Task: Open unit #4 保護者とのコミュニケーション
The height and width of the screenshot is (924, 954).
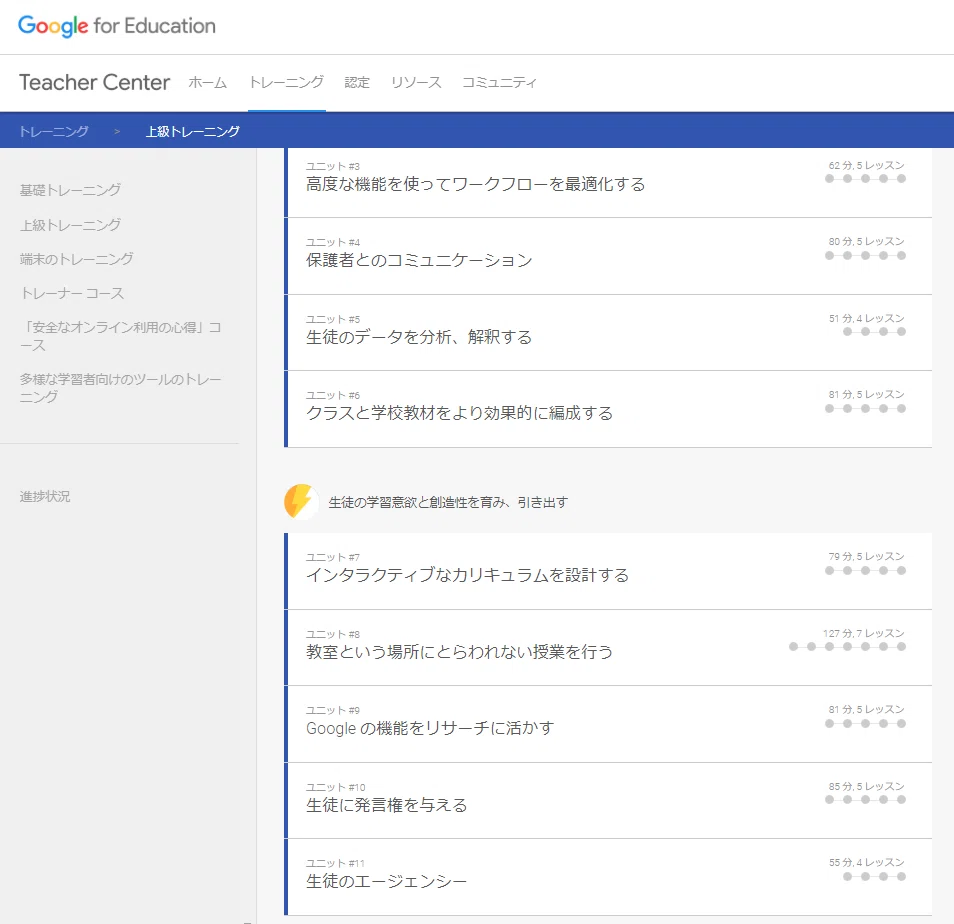Action: (x=609, y=257)
